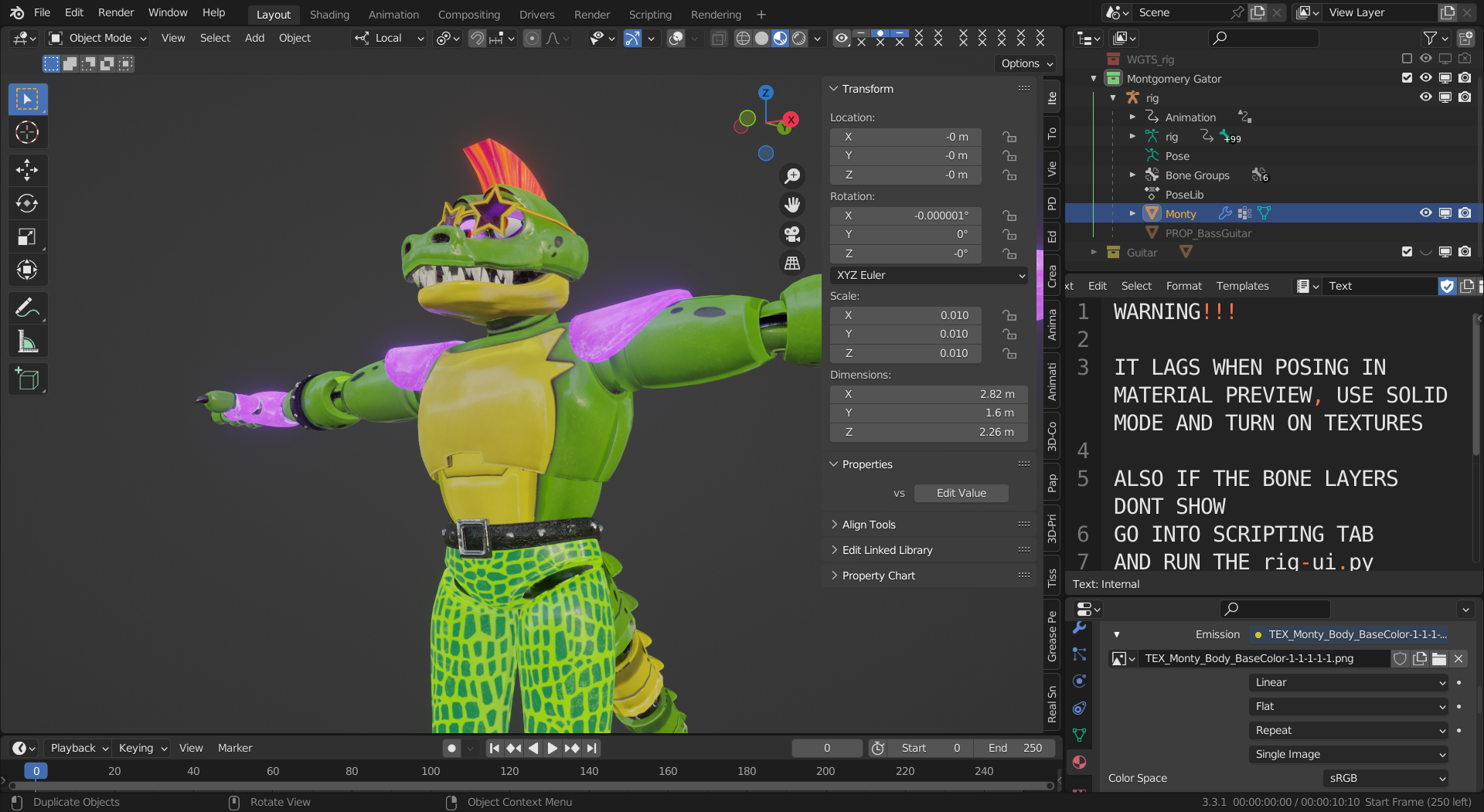Viewport: 1484px width, 812px height.
Task: Select the Annotate tool
Action: pyautogui.click(x=27, y=307)
